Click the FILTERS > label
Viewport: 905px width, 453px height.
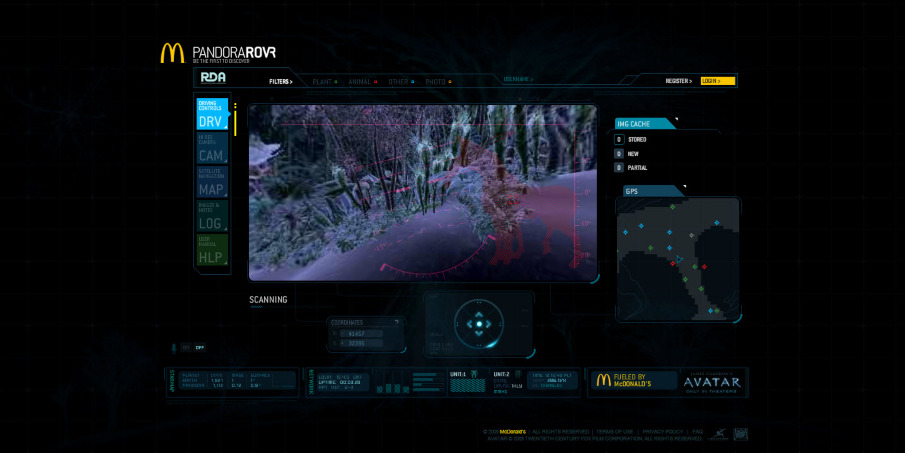[281, 82]
